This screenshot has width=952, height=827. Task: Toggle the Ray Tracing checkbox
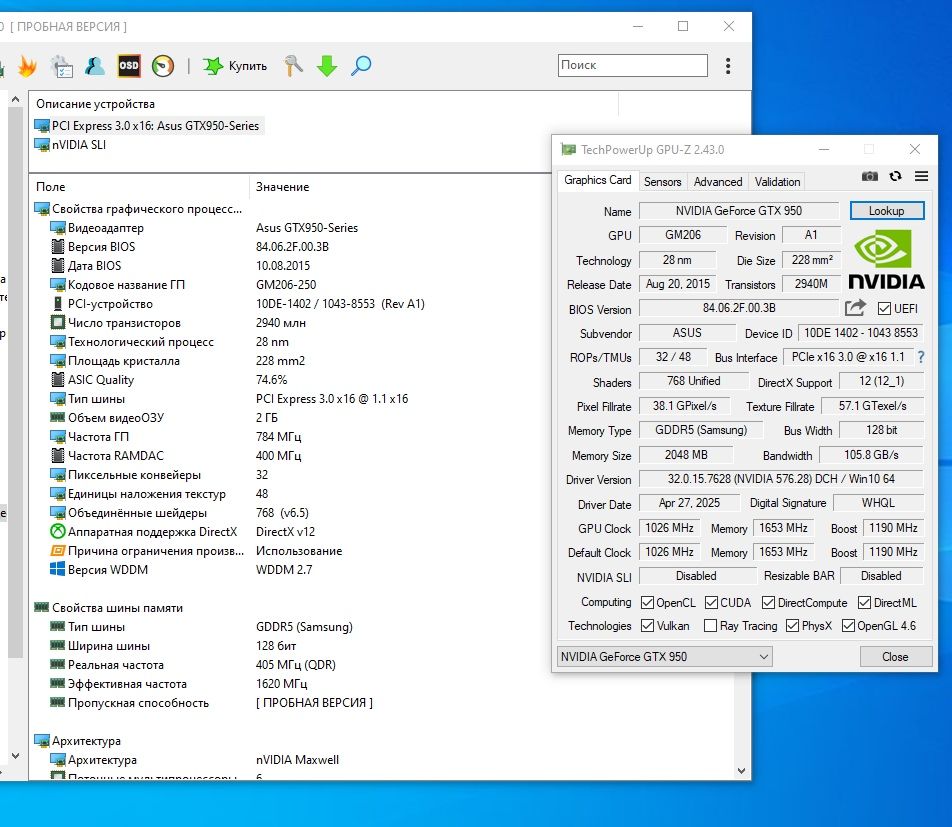point(710,625)
